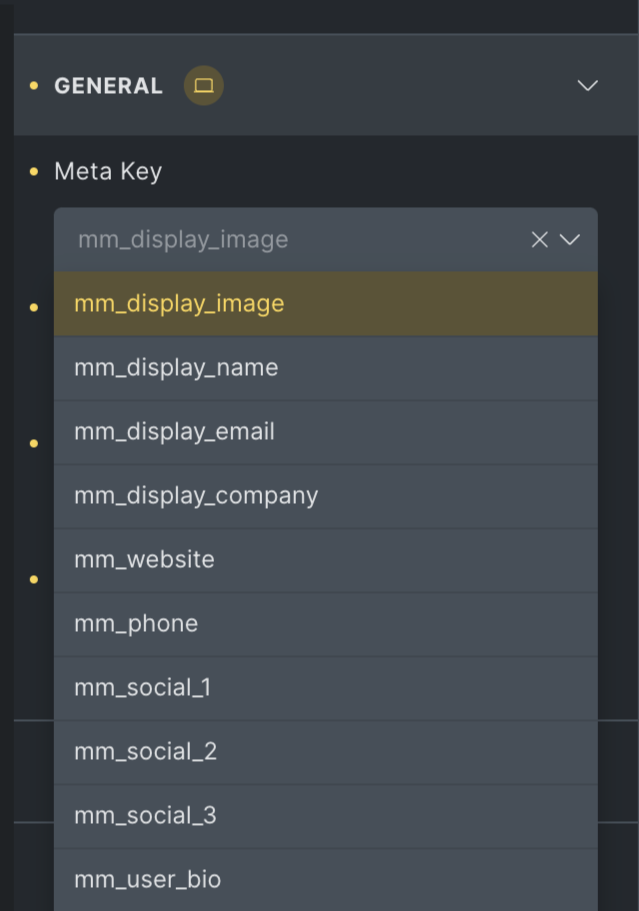Toggle the Meta Key dropdown arrow
The image size is (639, 911).
point(570,240)
